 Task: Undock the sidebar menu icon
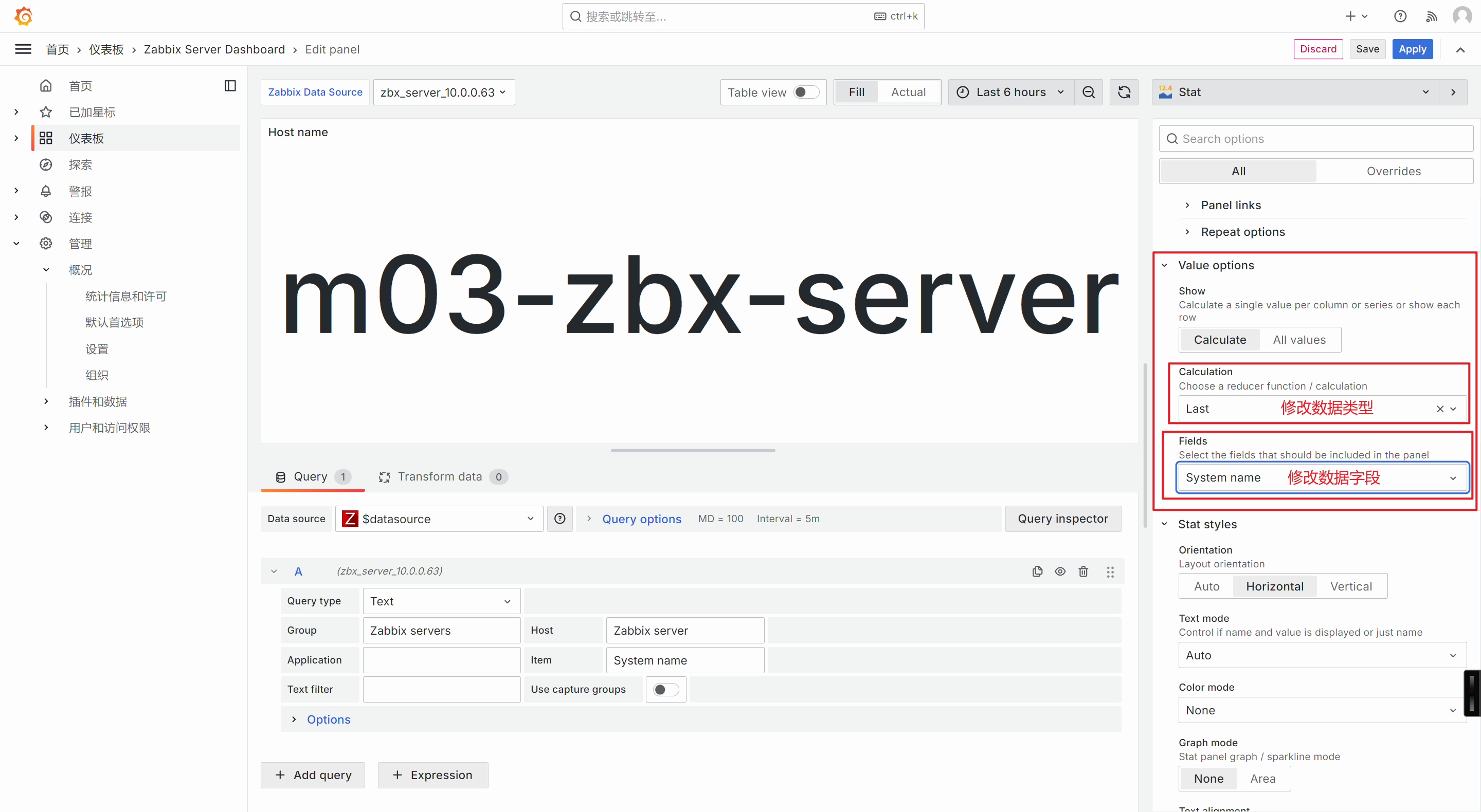[230, 86]
